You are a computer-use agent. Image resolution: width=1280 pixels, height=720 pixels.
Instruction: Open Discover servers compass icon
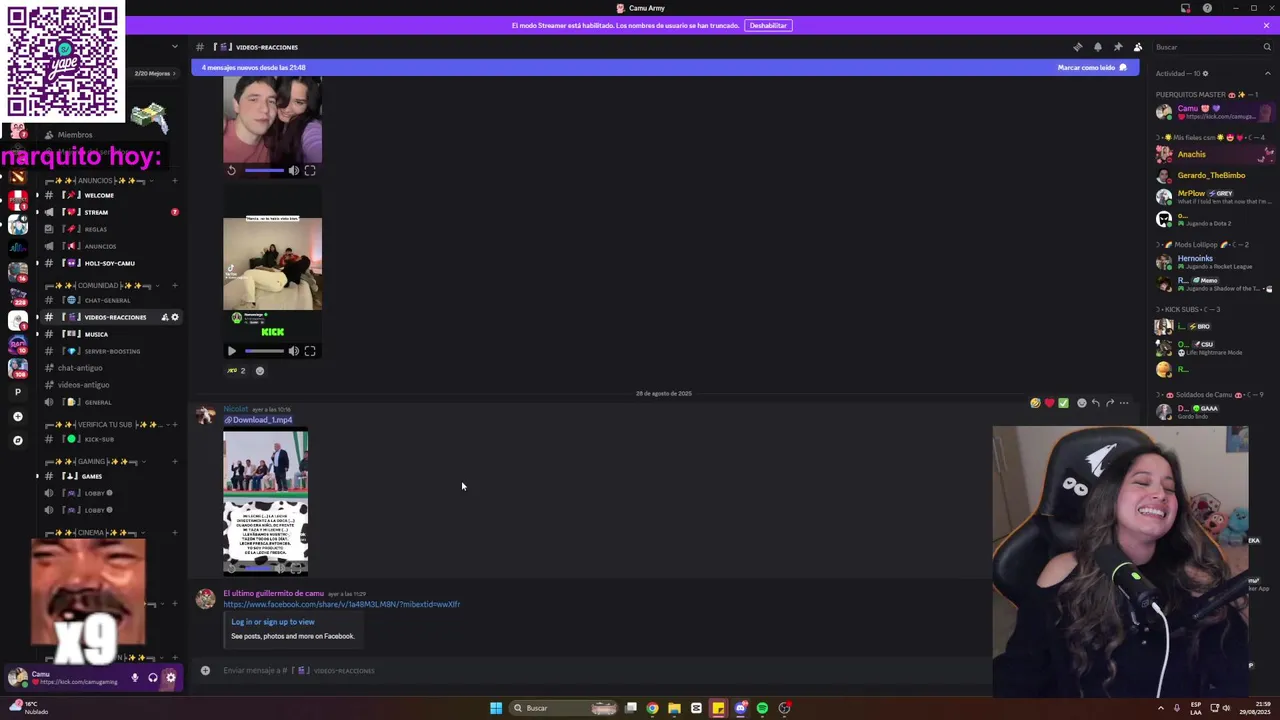pos(17,440)
